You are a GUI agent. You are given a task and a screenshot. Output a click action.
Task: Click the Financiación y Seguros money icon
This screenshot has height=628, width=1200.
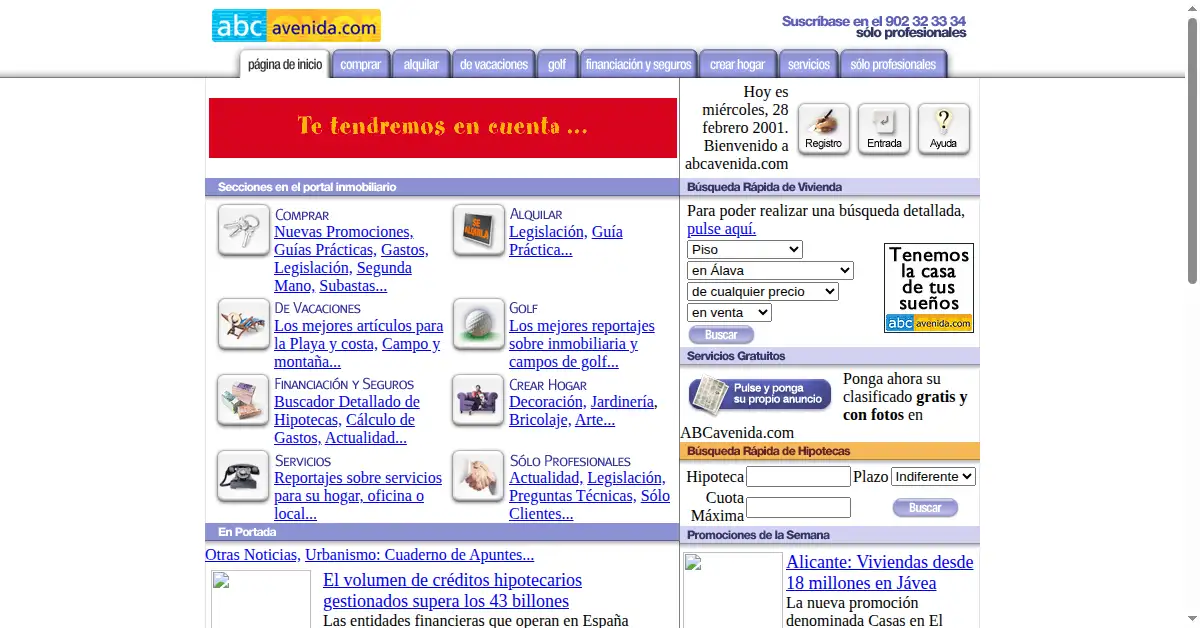tap(244, 401)
